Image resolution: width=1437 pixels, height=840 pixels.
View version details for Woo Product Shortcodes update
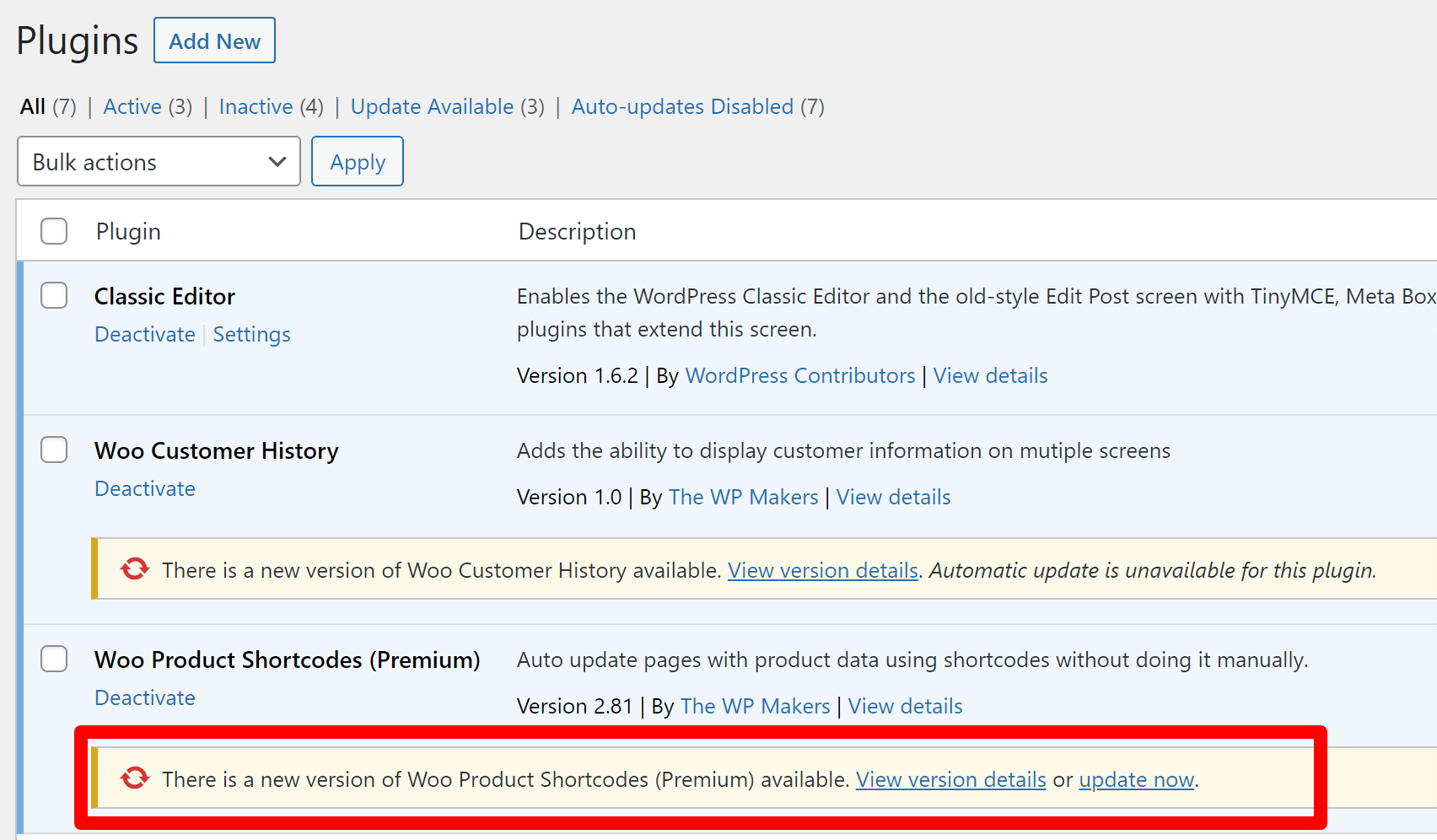point(951,779)
